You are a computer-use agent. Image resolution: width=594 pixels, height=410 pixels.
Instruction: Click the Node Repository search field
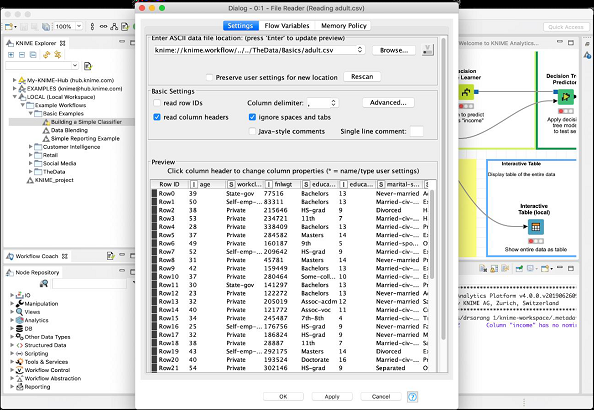[x=89, y=283]
